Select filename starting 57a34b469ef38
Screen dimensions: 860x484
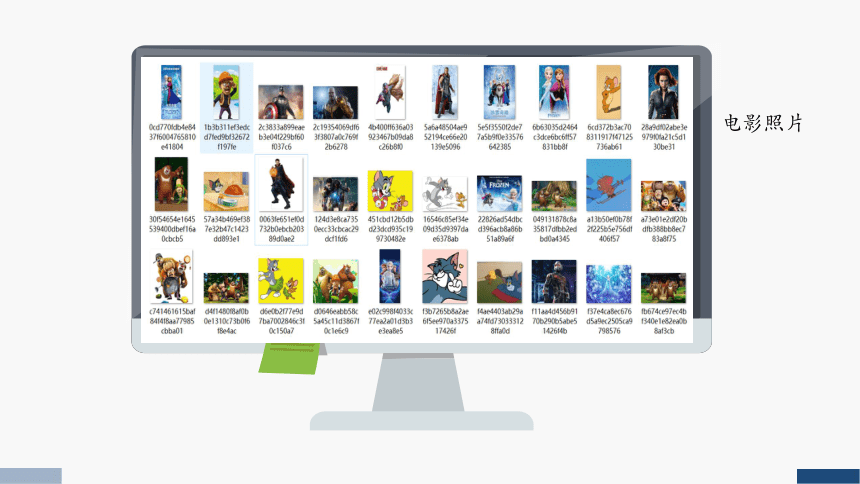point(226,229)
